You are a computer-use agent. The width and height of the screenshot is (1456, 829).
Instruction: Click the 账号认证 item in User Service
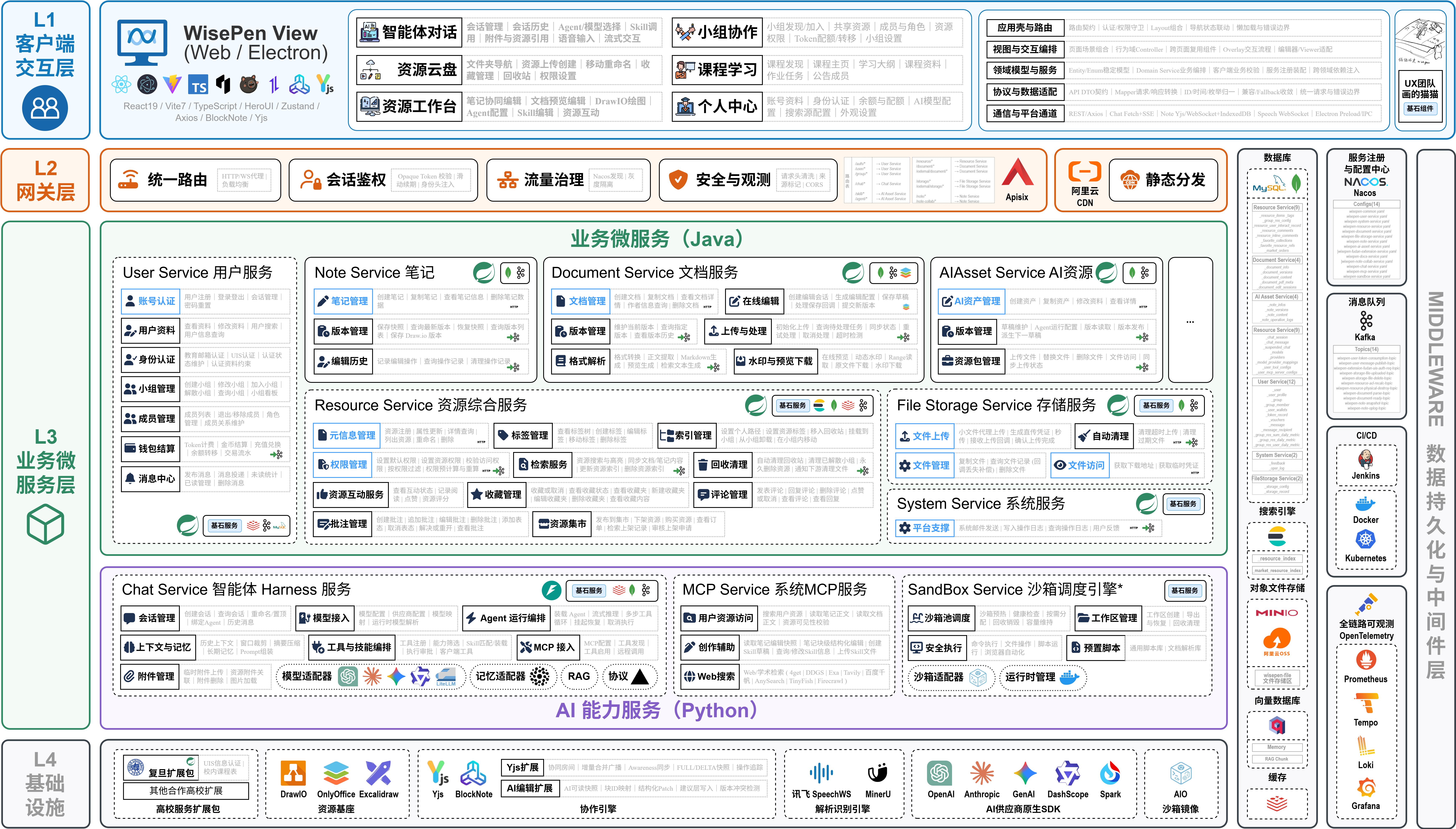150,301
